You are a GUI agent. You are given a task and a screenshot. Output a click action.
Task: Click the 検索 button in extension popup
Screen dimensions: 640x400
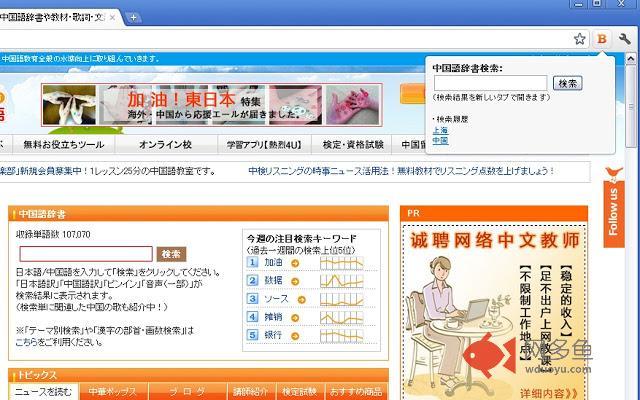click(567, 83)
